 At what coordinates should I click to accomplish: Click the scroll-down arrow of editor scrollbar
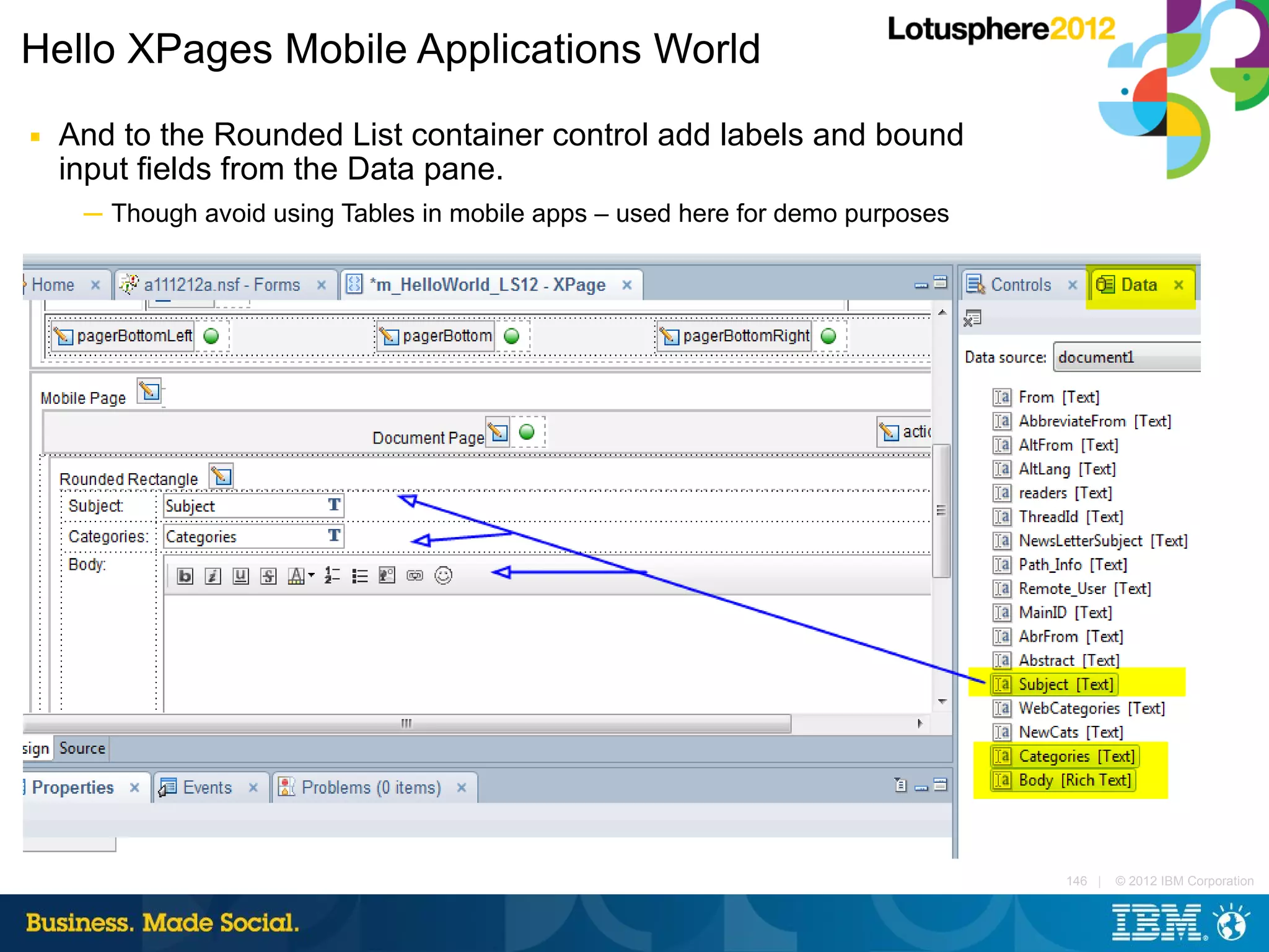point(942,702)
